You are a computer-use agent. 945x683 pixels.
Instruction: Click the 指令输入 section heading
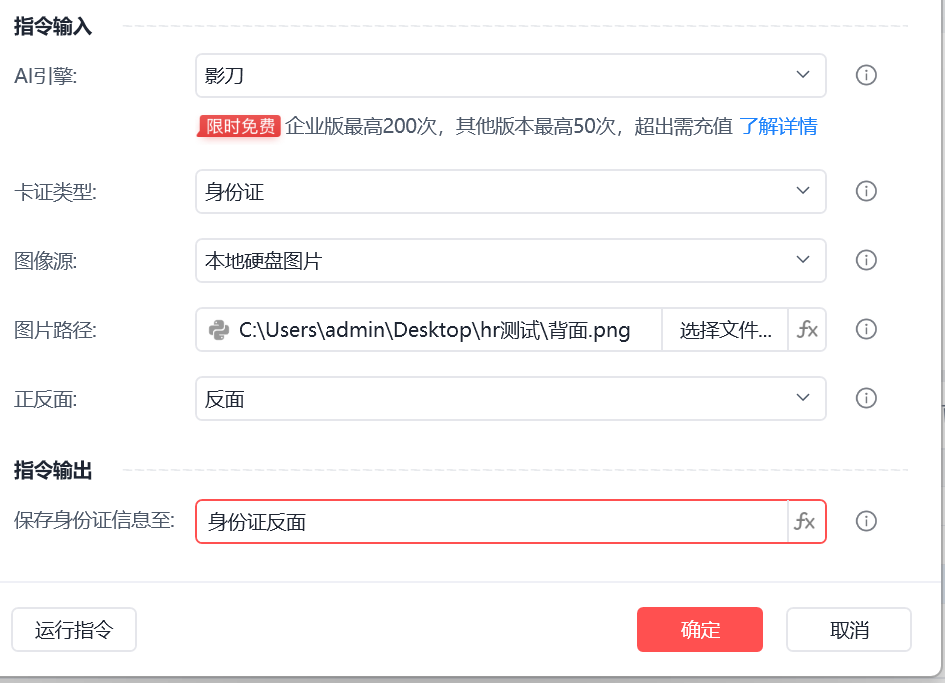[x=53, y=27]
